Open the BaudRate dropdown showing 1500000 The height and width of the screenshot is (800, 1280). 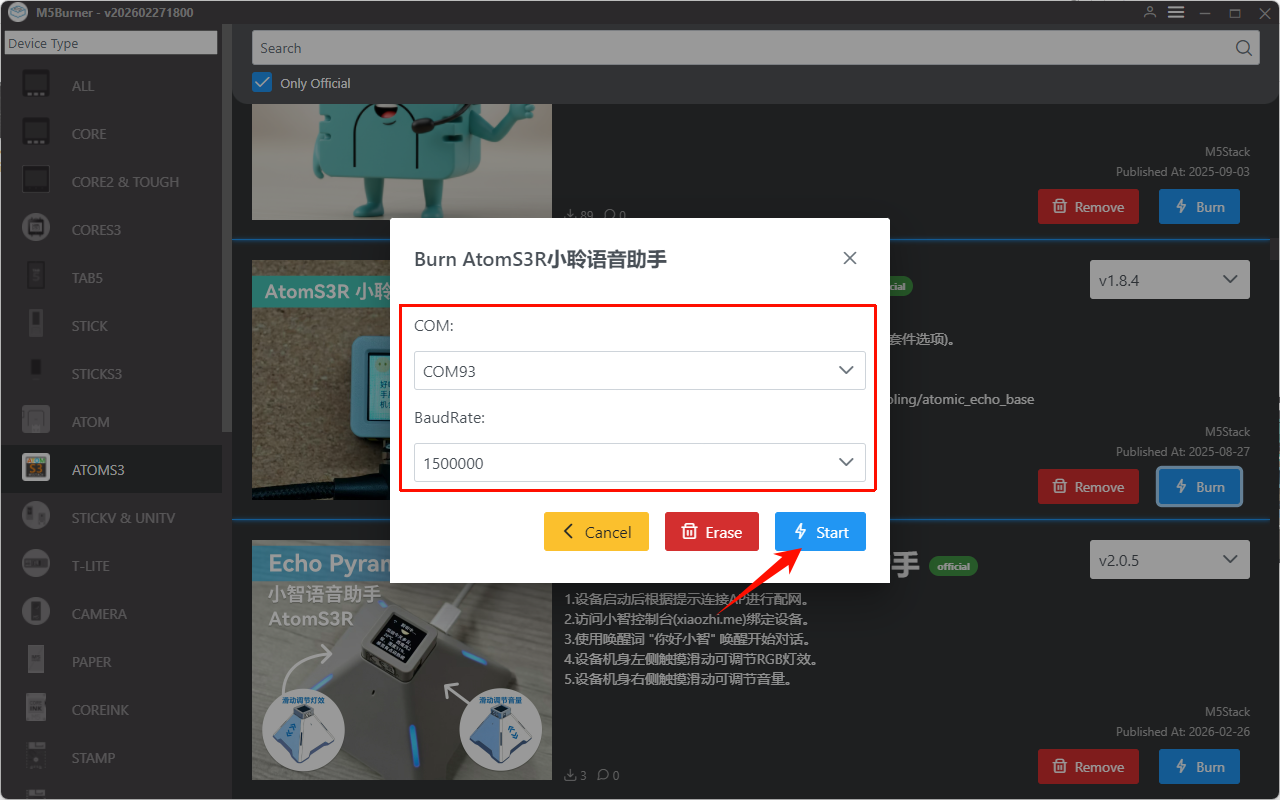(640, 463)
